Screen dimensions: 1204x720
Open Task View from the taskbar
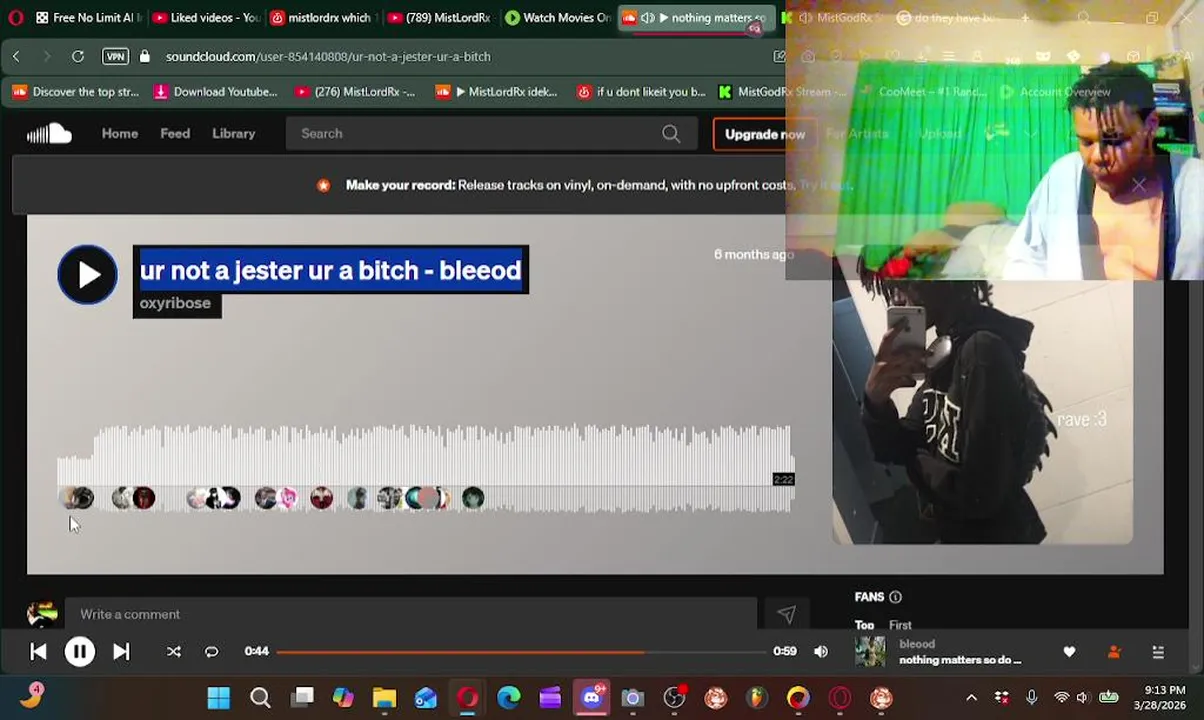coord(302,697)
